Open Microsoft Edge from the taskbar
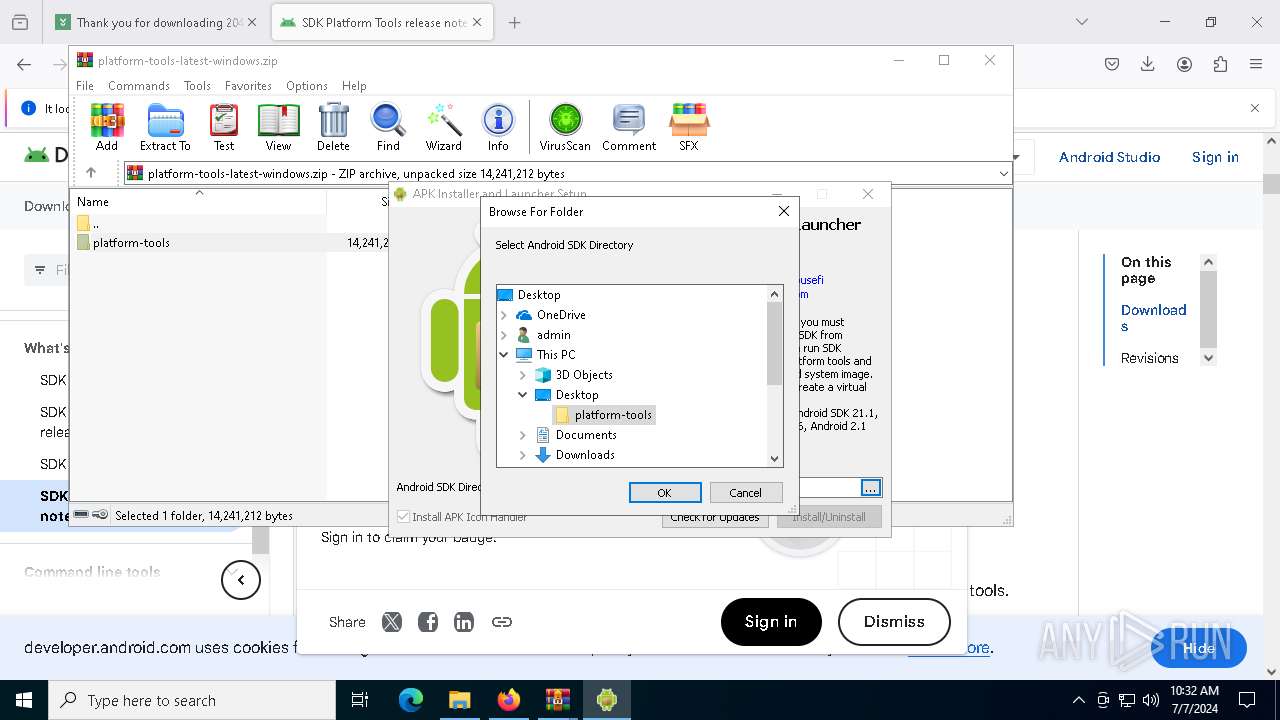This screenshot has width=1280, height=720. click(411, 700)
